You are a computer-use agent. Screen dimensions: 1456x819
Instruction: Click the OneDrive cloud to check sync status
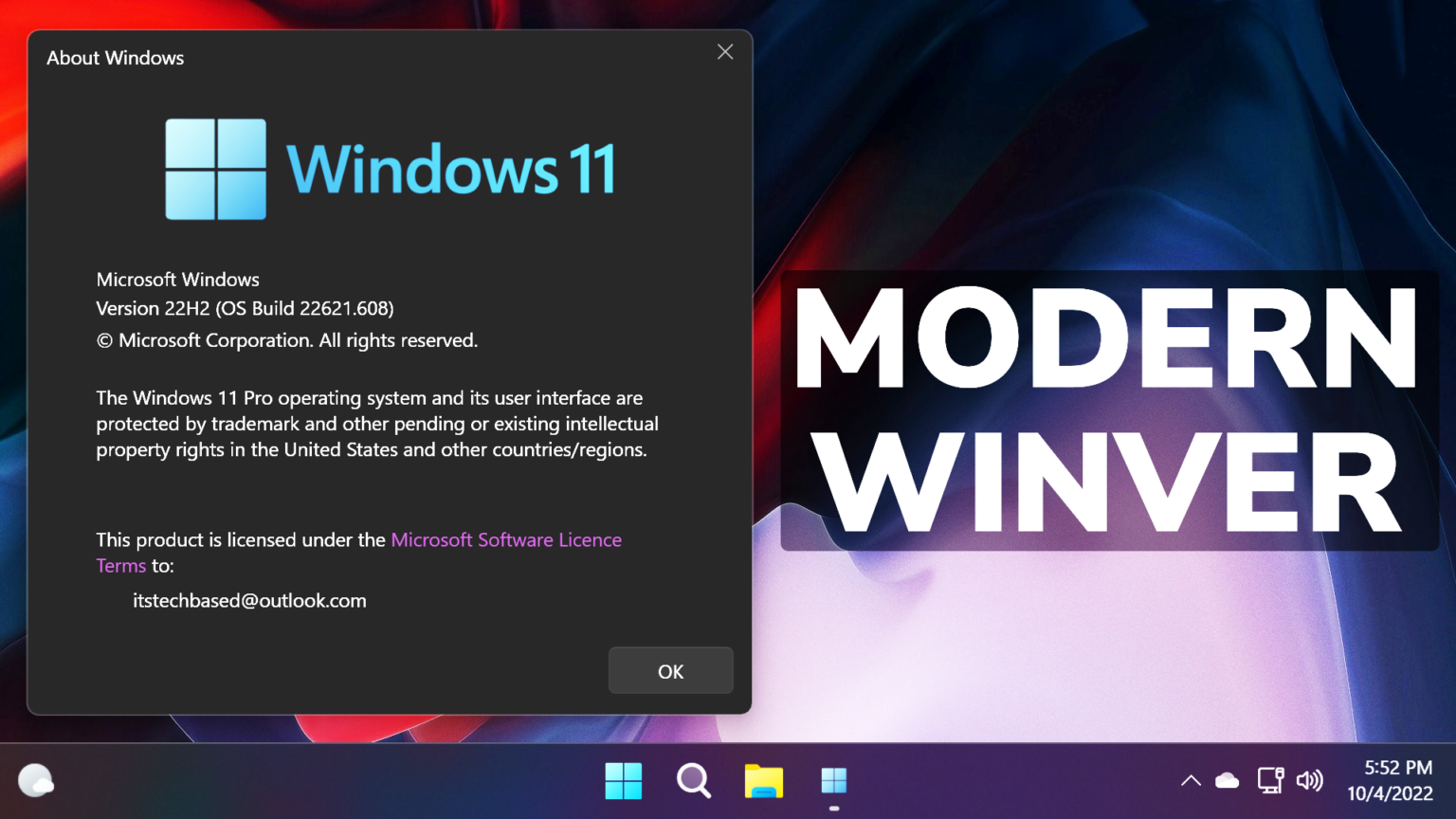(1228, 780)
